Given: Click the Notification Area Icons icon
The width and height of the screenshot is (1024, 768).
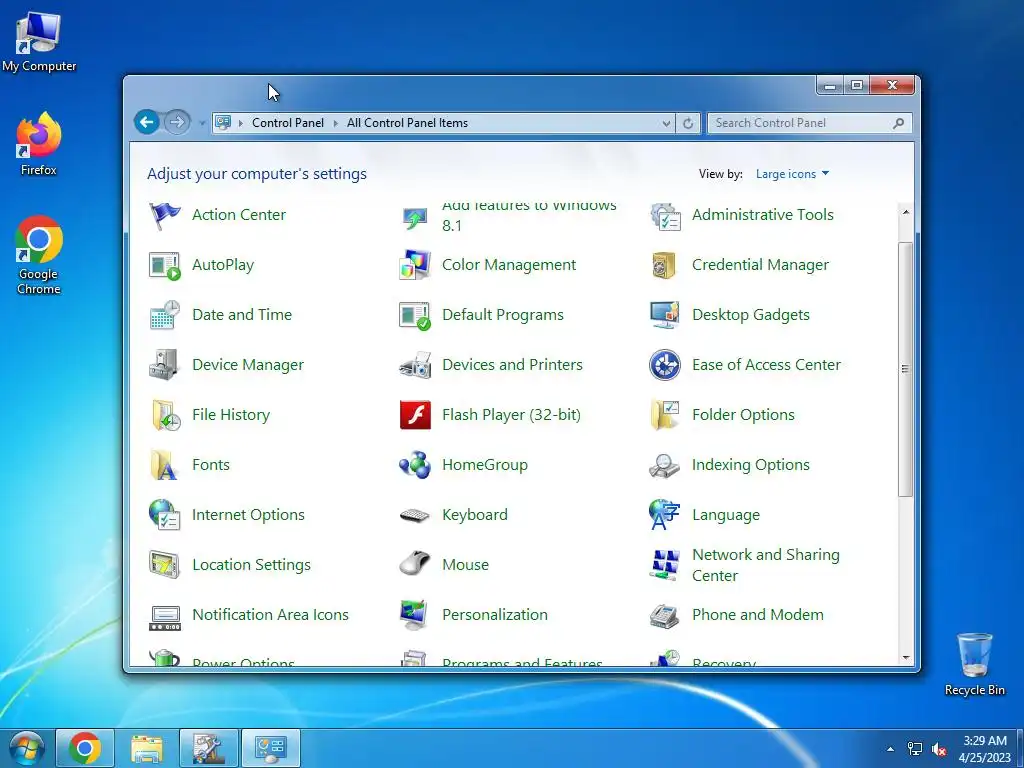Looking at the screenshot, I should tap(165, 616).
